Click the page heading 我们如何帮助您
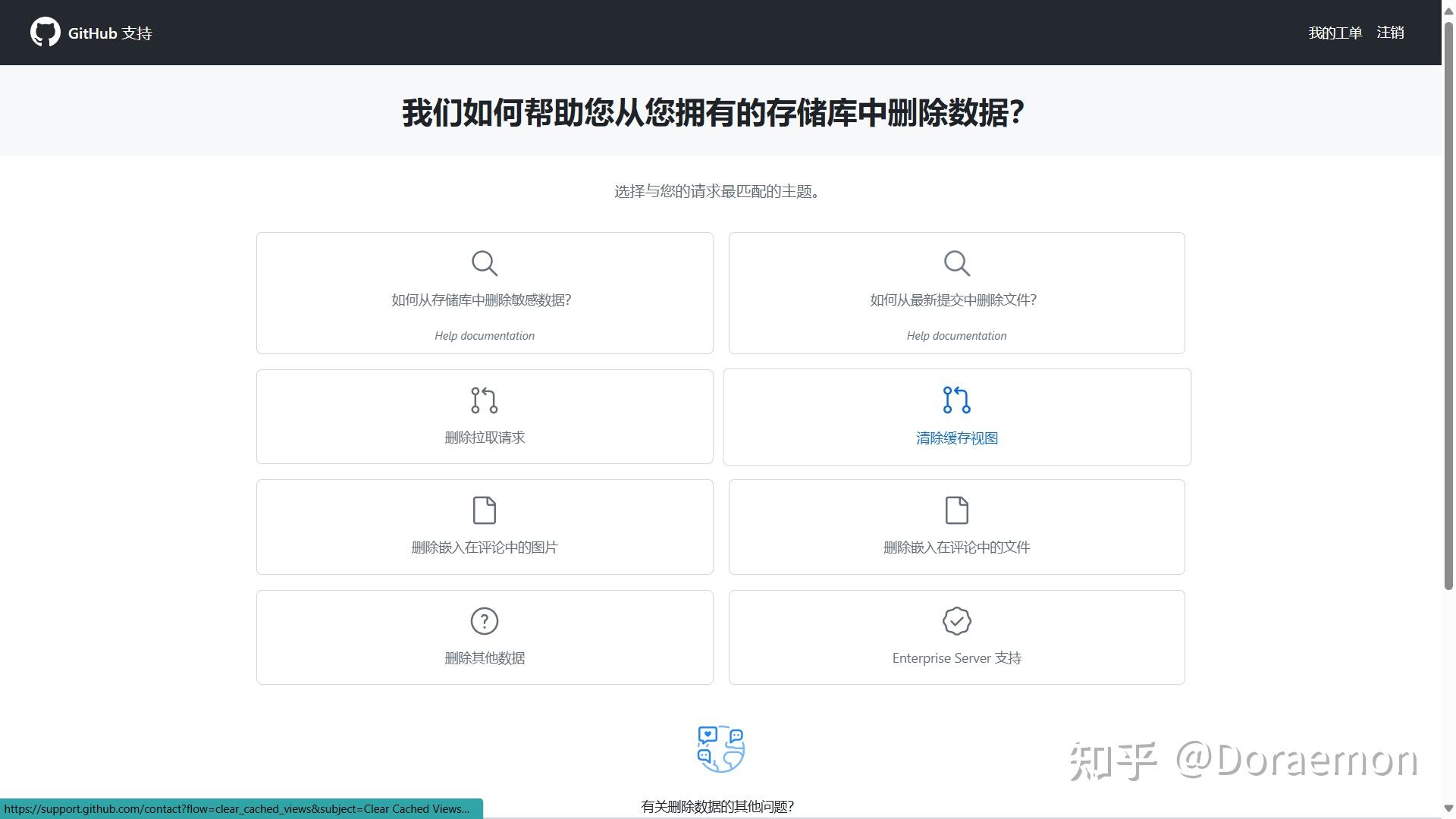 click(x=713, y=113)
